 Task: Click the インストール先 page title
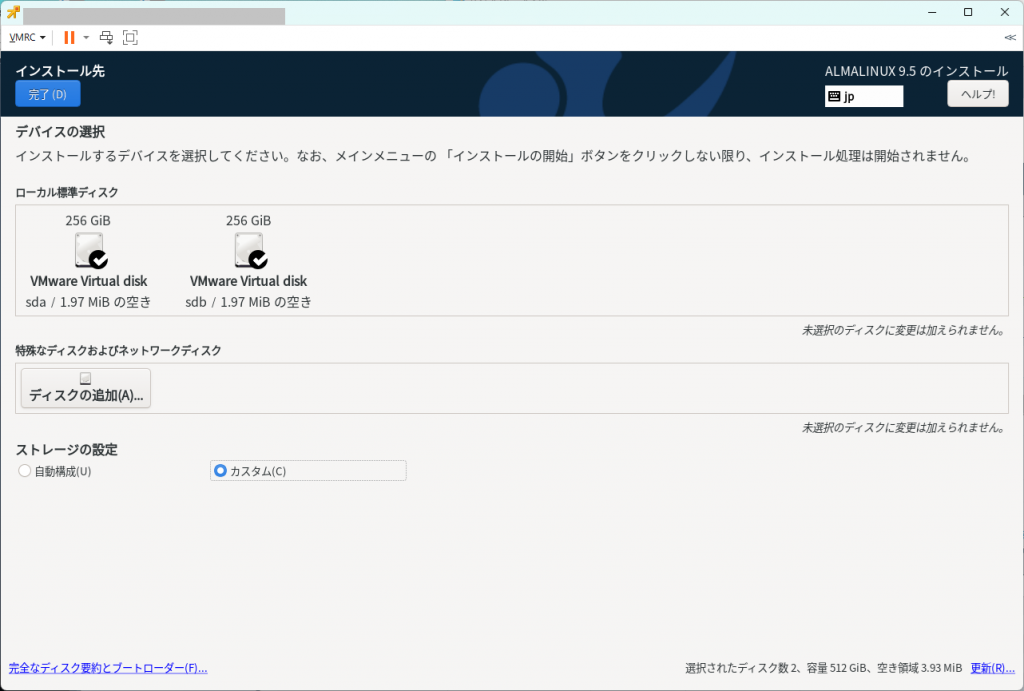click(60, 71)
